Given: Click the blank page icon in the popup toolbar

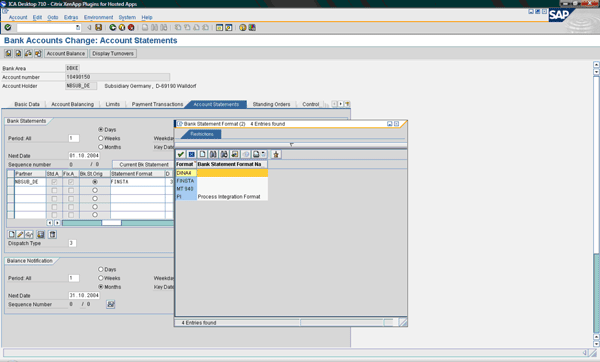Looking at the screenshot, I should tap(202, 154).
